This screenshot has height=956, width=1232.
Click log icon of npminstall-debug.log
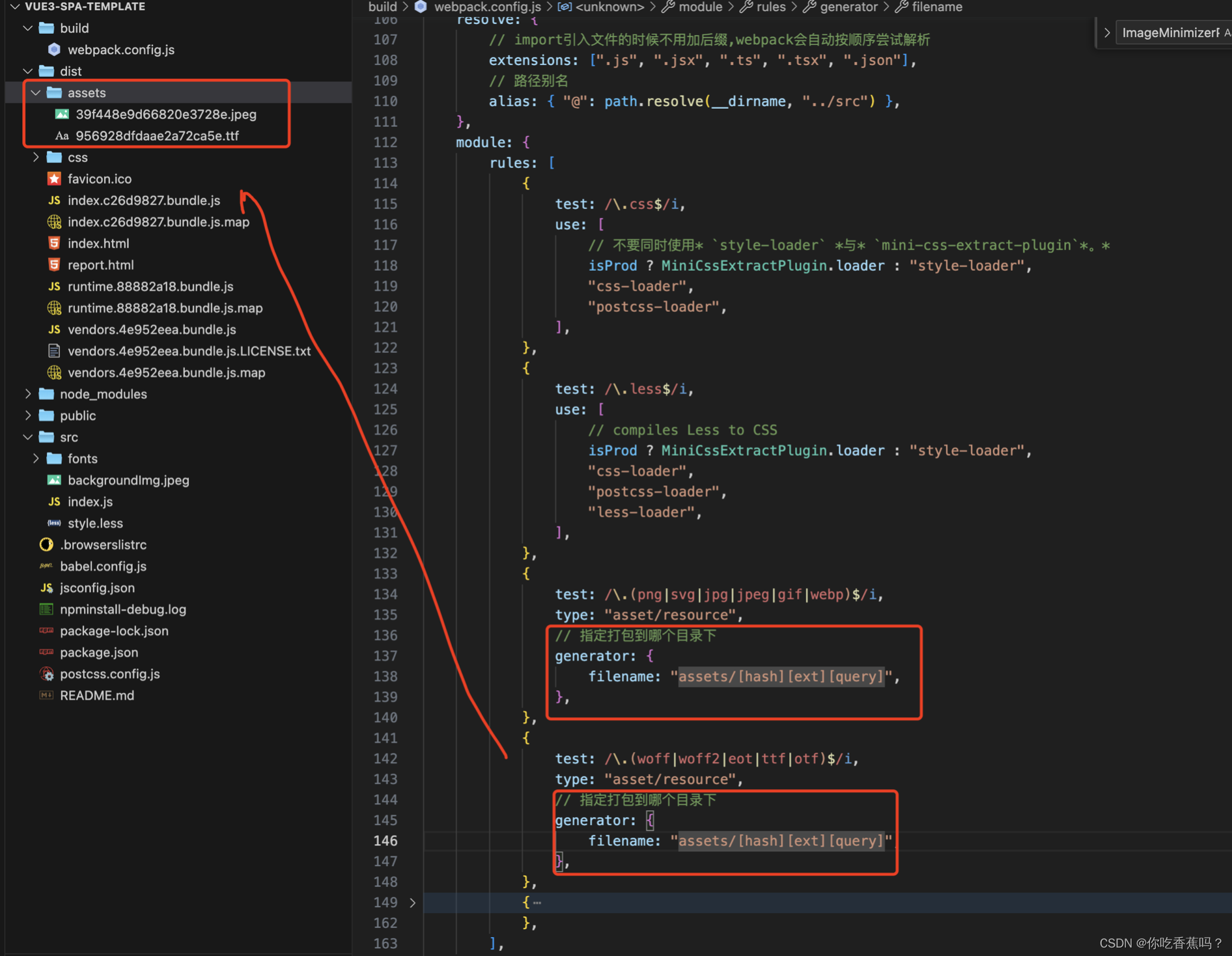pos(47,609)
